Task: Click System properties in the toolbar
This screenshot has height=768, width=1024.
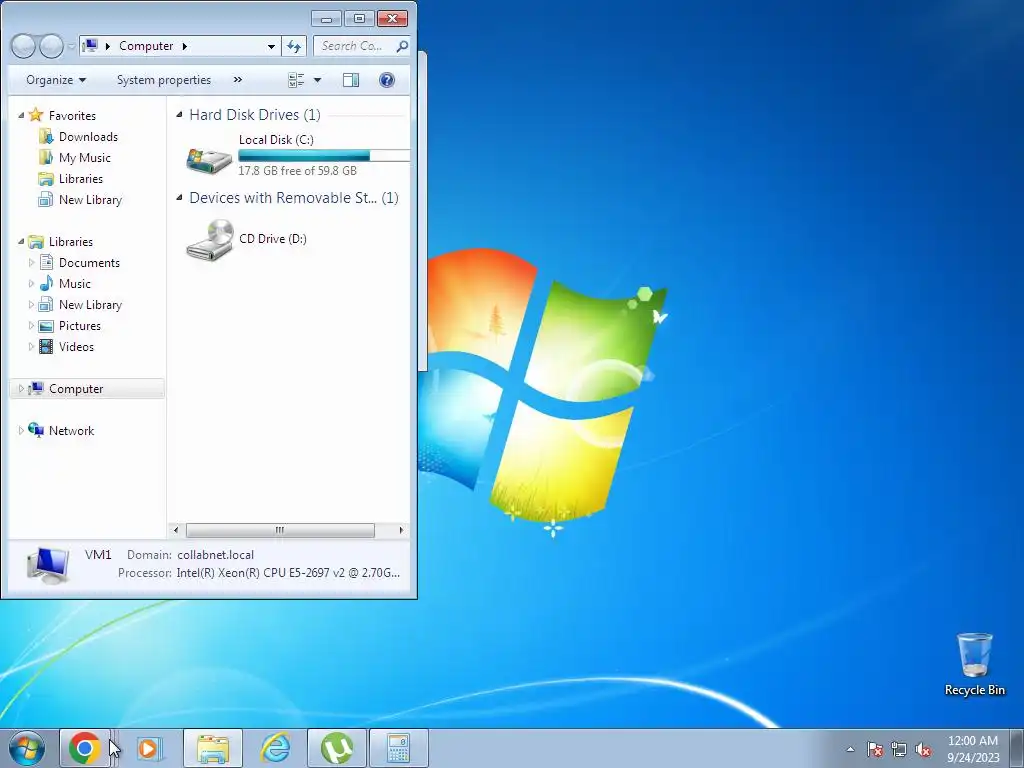Action: point(164,80)
